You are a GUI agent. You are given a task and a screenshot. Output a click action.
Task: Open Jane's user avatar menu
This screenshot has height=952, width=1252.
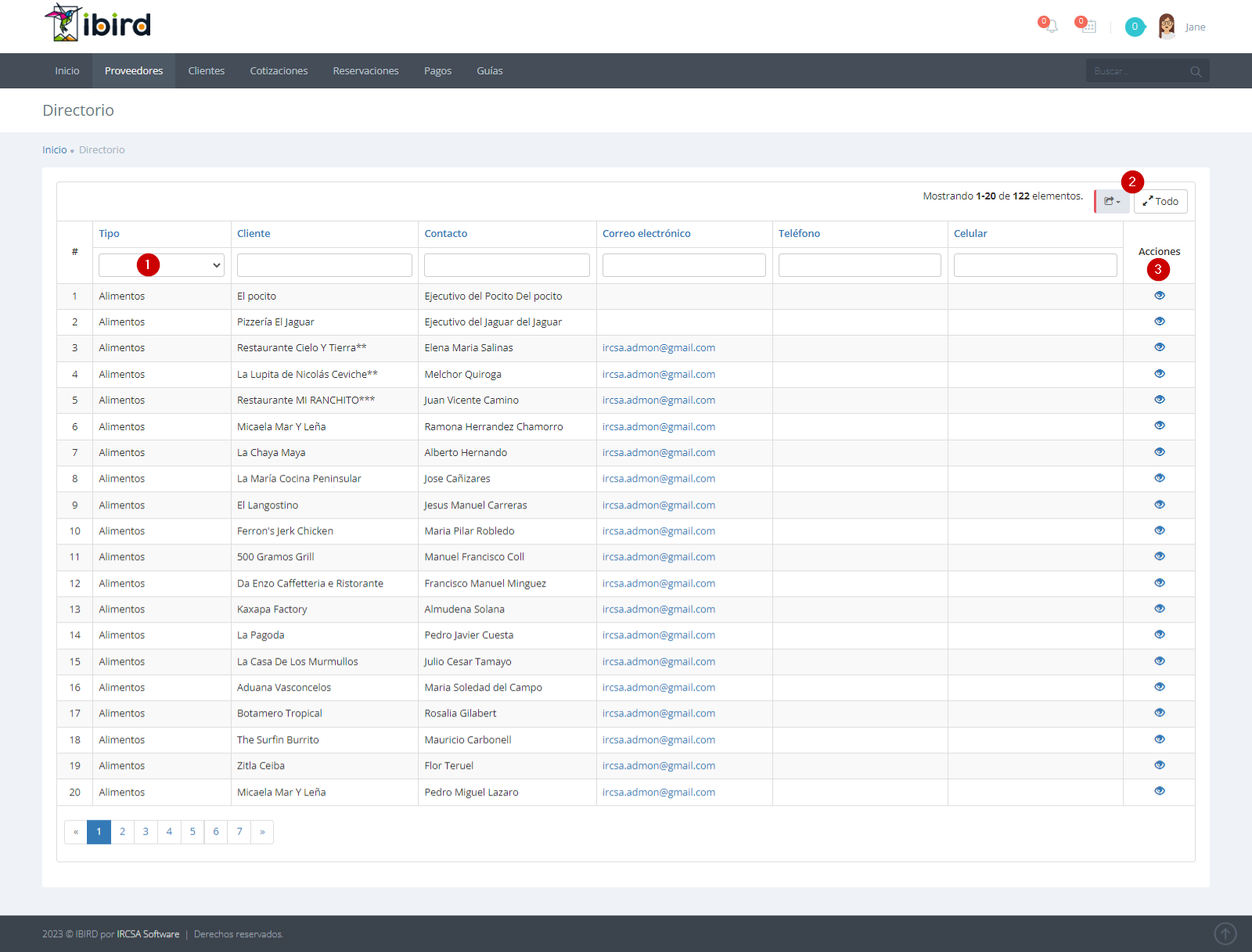[1167, 27]
